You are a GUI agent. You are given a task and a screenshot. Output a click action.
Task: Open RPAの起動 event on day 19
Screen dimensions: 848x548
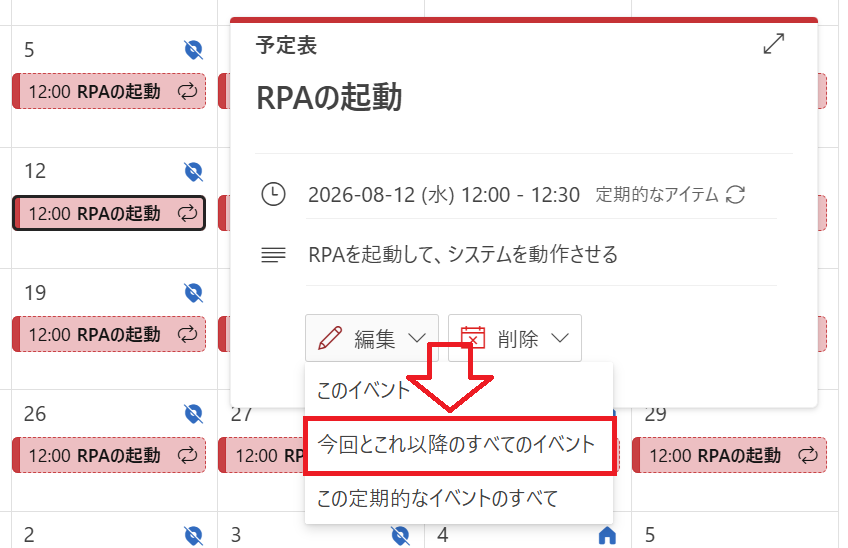tap(109, 334)
